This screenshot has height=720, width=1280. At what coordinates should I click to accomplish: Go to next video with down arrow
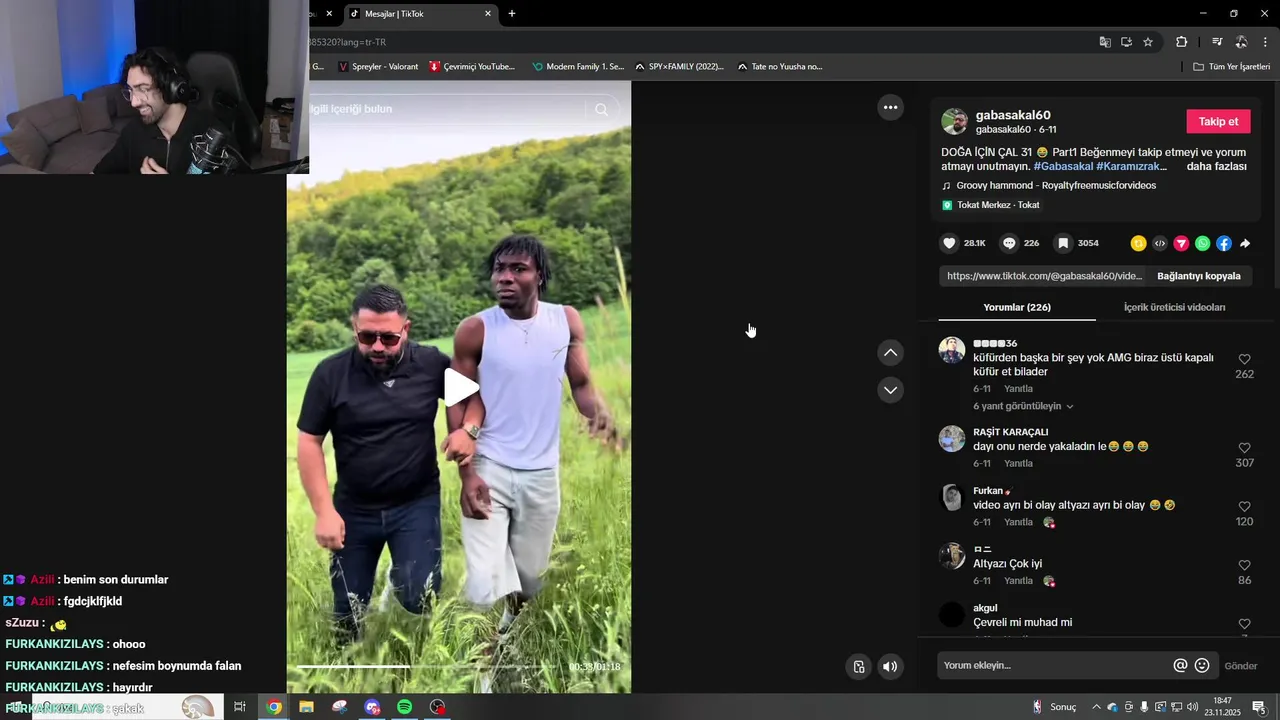tap(890, 389)
